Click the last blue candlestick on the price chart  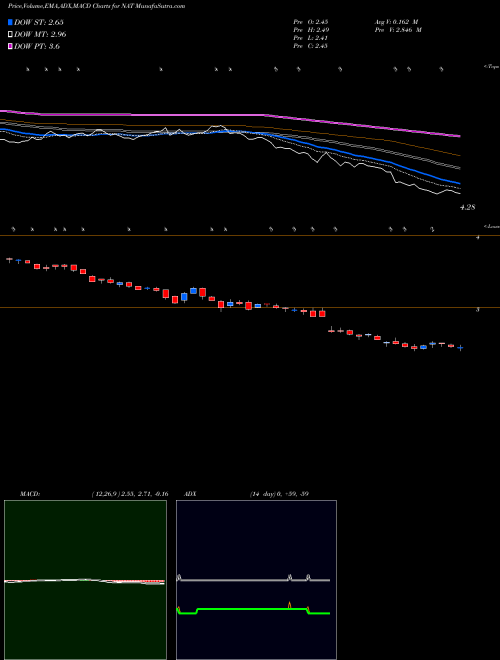[x=460, y=348]
